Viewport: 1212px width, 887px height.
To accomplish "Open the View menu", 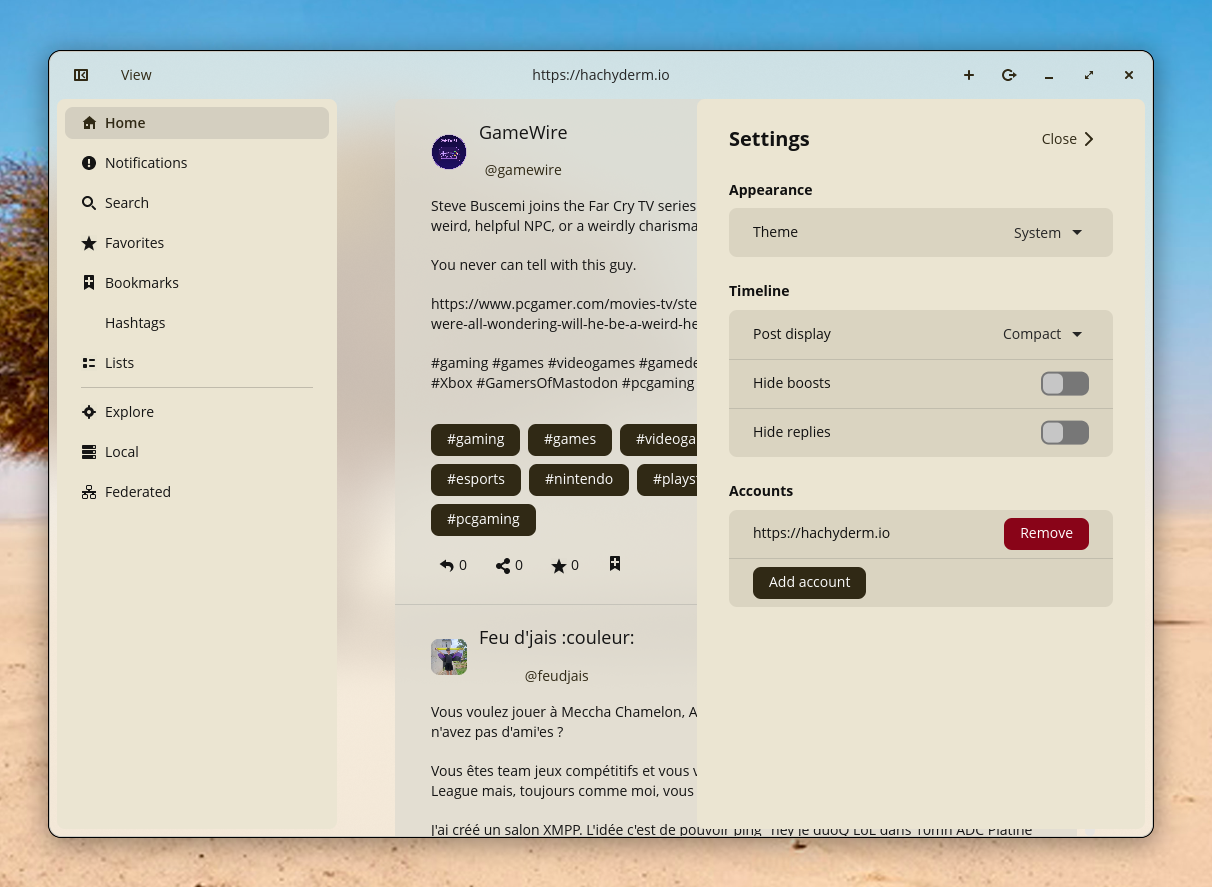I will pos(136,75).
